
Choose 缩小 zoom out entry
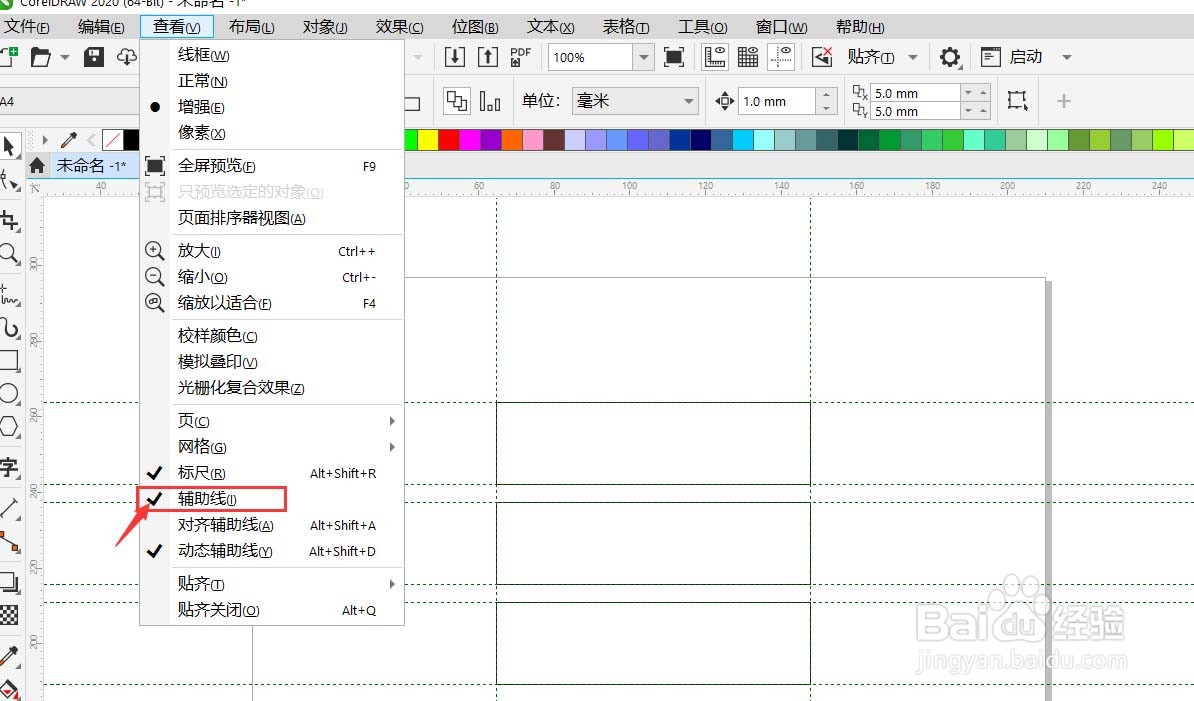click(x=271, y=277)
